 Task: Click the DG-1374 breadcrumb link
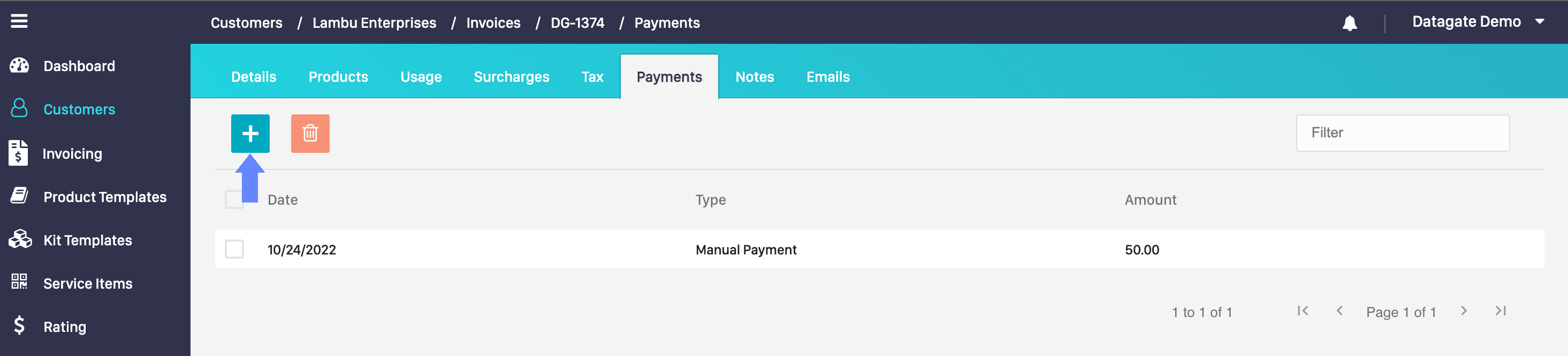coord(577,23)
